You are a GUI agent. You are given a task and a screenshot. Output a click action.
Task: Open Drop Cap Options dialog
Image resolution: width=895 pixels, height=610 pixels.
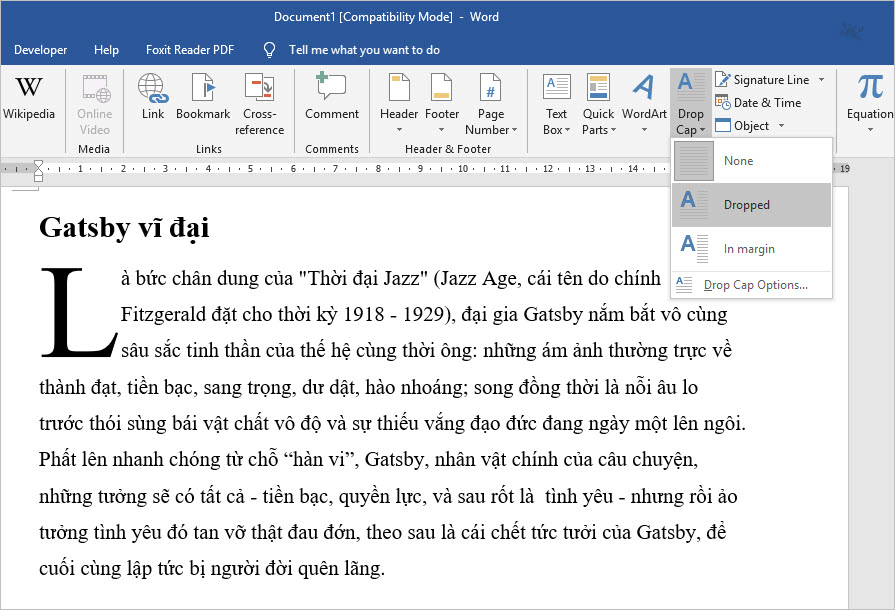(x=752, y=285)
